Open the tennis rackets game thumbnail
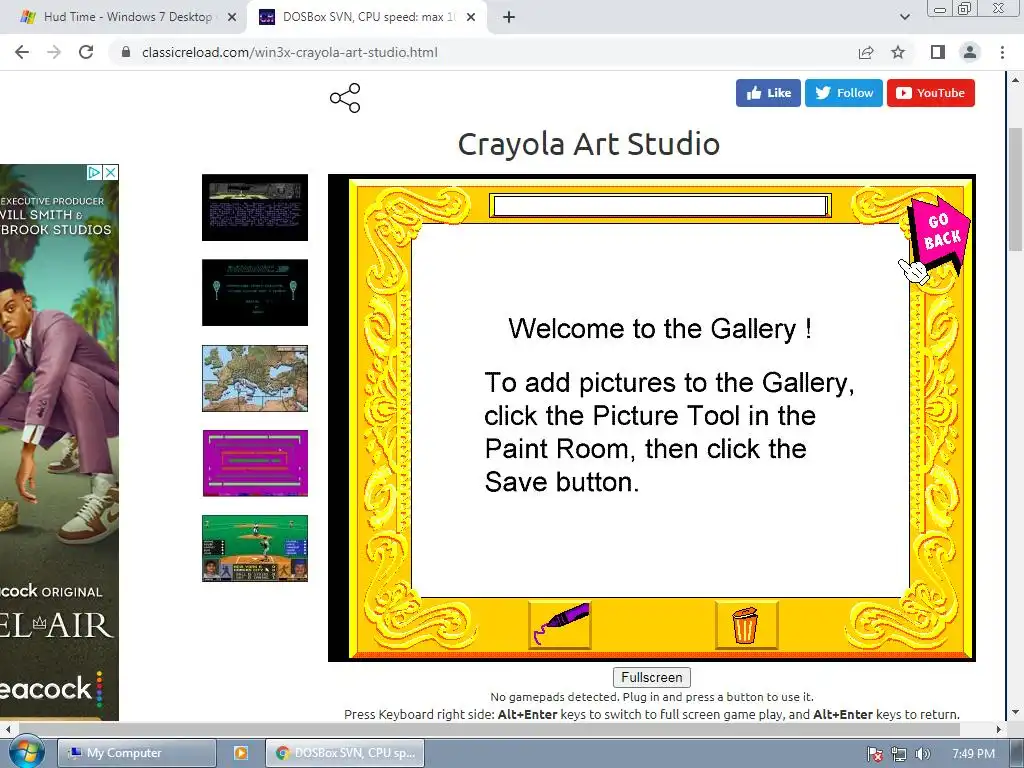 point(255,293)
